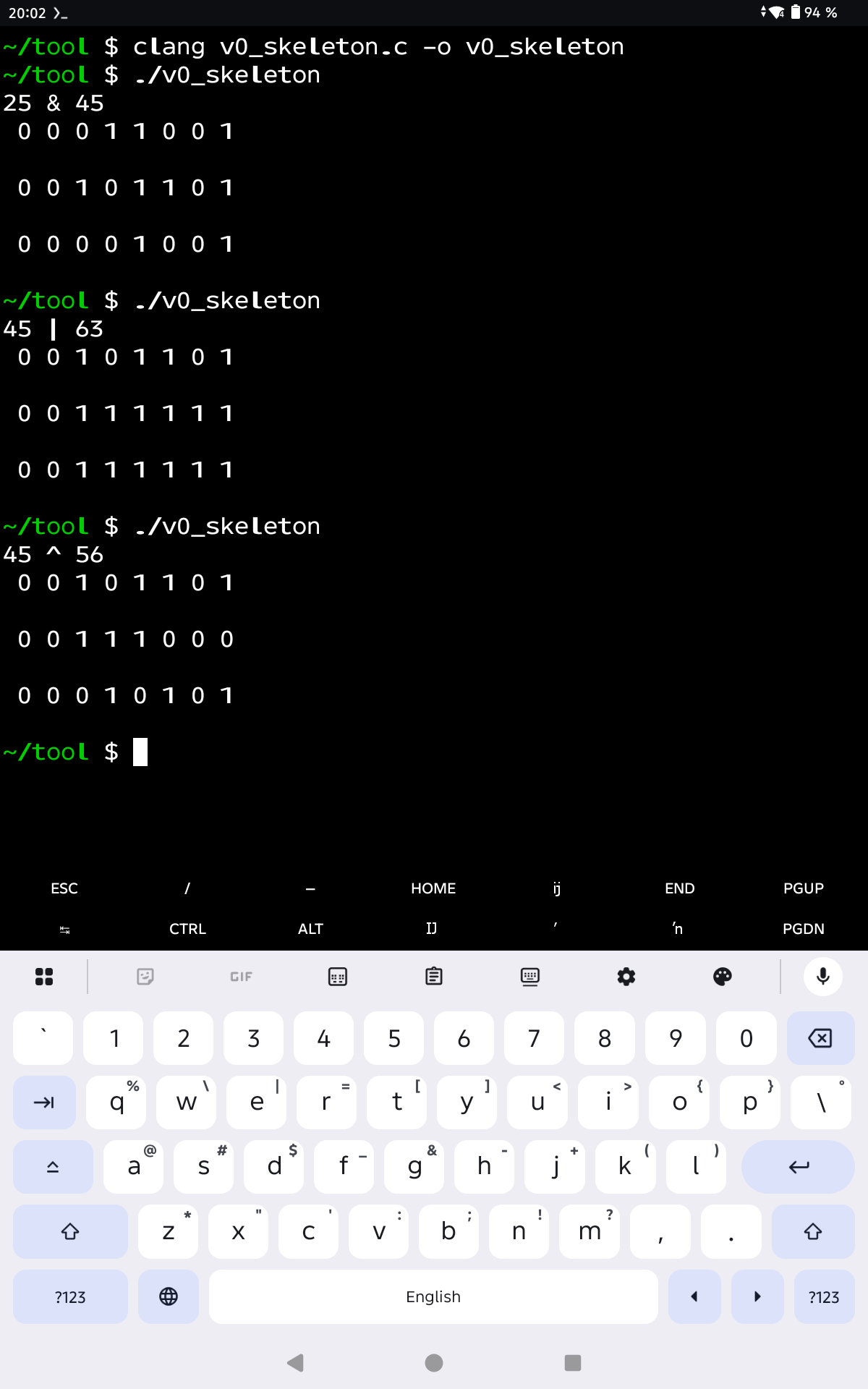868x1389 pixels.
Task: Tap Android home navigation button
Action: [434, 1363]
